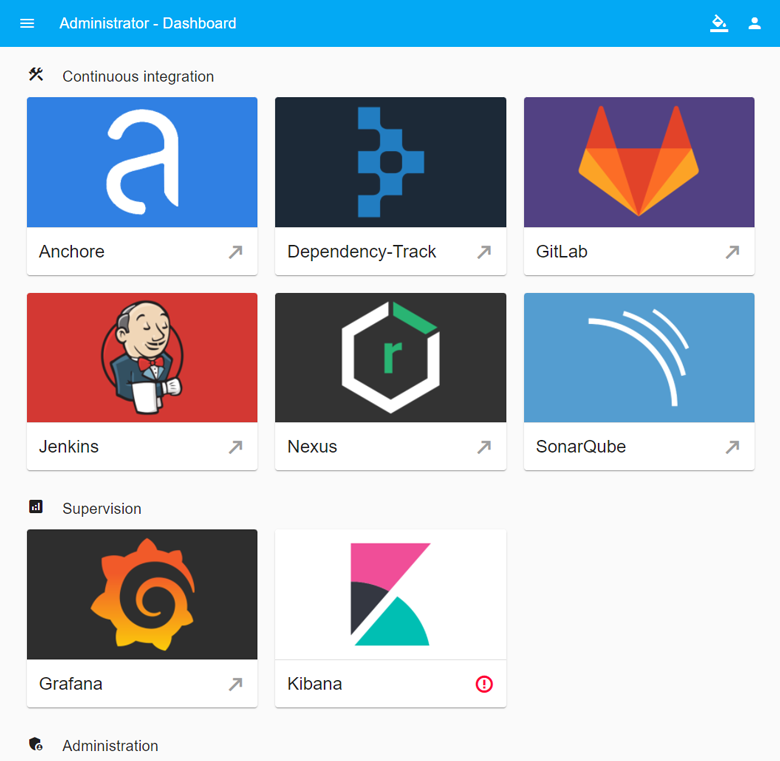Image resolution: width=780 pixels, height=761 pixels.
Task: Select the Continuous integration section header
Action: (138, 76)
